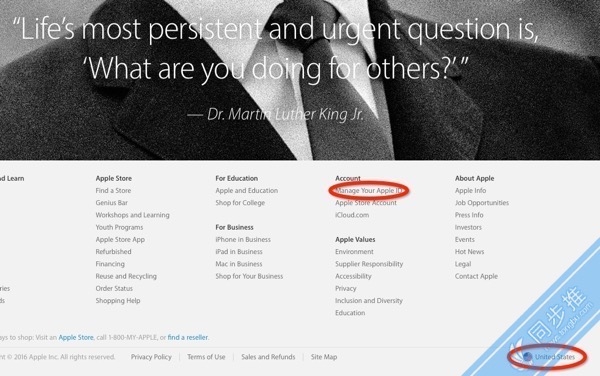Screen dimensions: 600x376
Task: Click Job Opportunities link
Action: (x=482, y=203)
